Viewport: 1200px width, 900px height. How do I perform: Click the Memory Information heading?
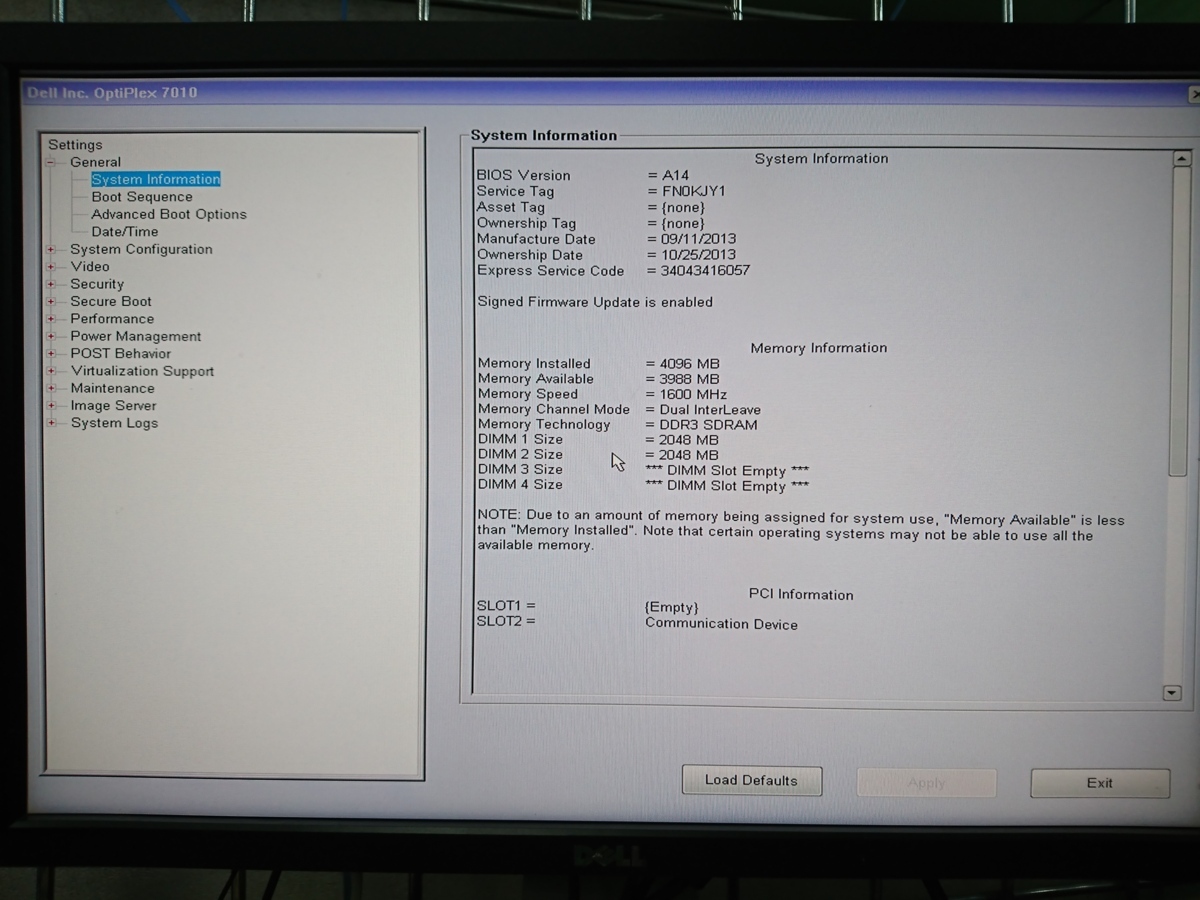coord(819,348)
